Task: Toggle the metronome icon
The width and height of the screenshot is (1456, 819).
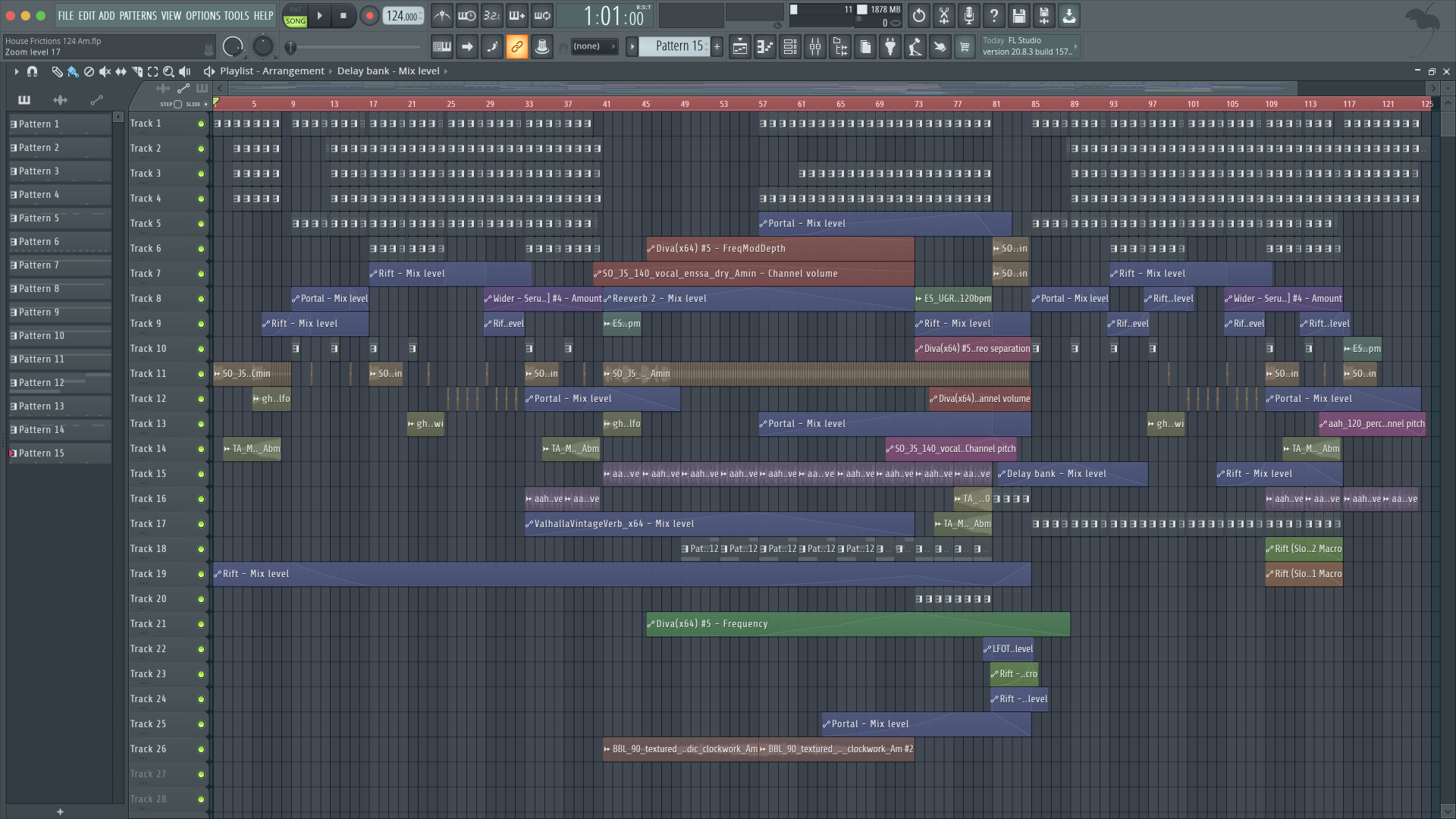Action: pyautogui.click(x=442, y=15)
